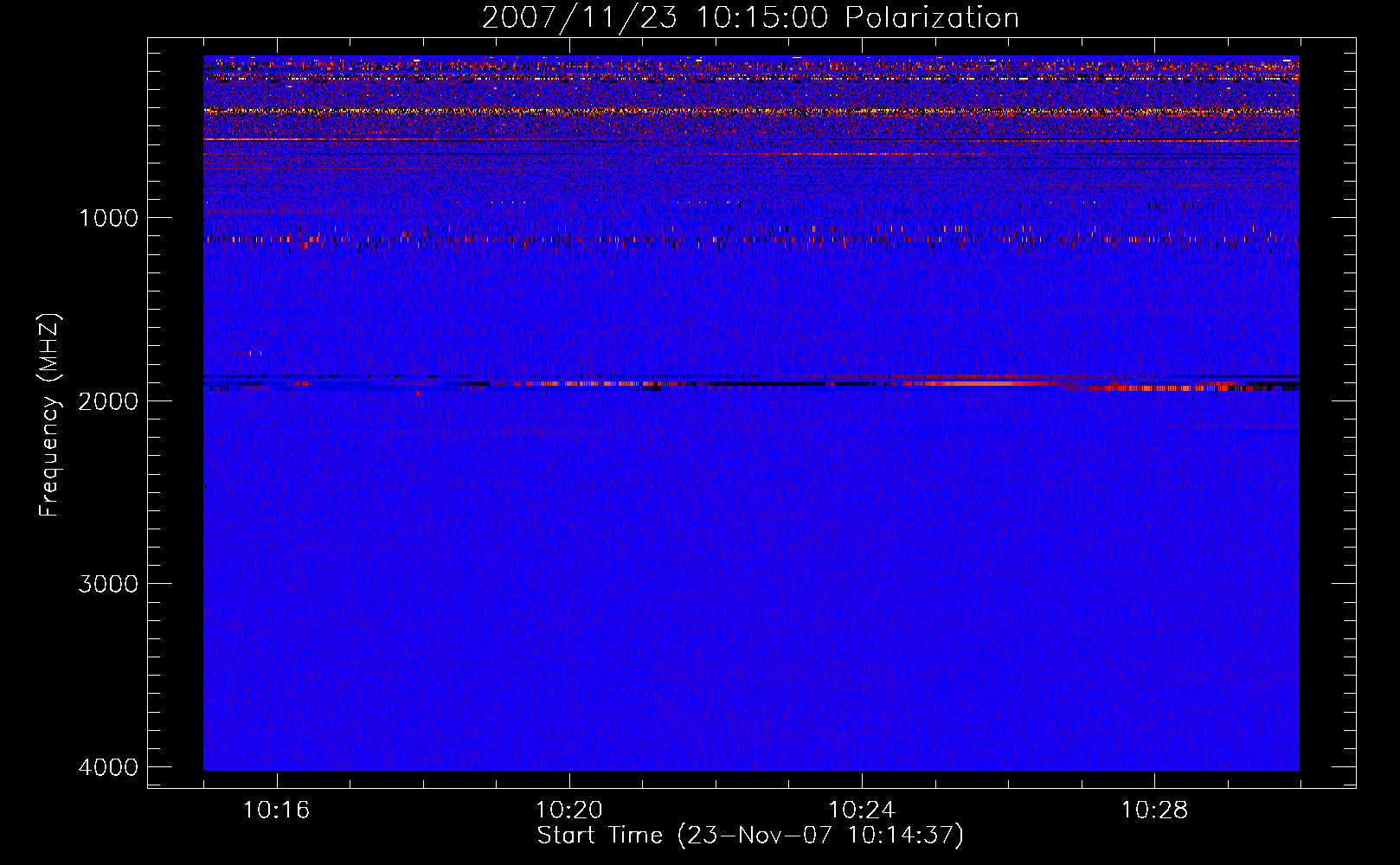Click the 'Frequency (MHZ)' axis label
1400x865 pixels.
click(x=49, y=415)
